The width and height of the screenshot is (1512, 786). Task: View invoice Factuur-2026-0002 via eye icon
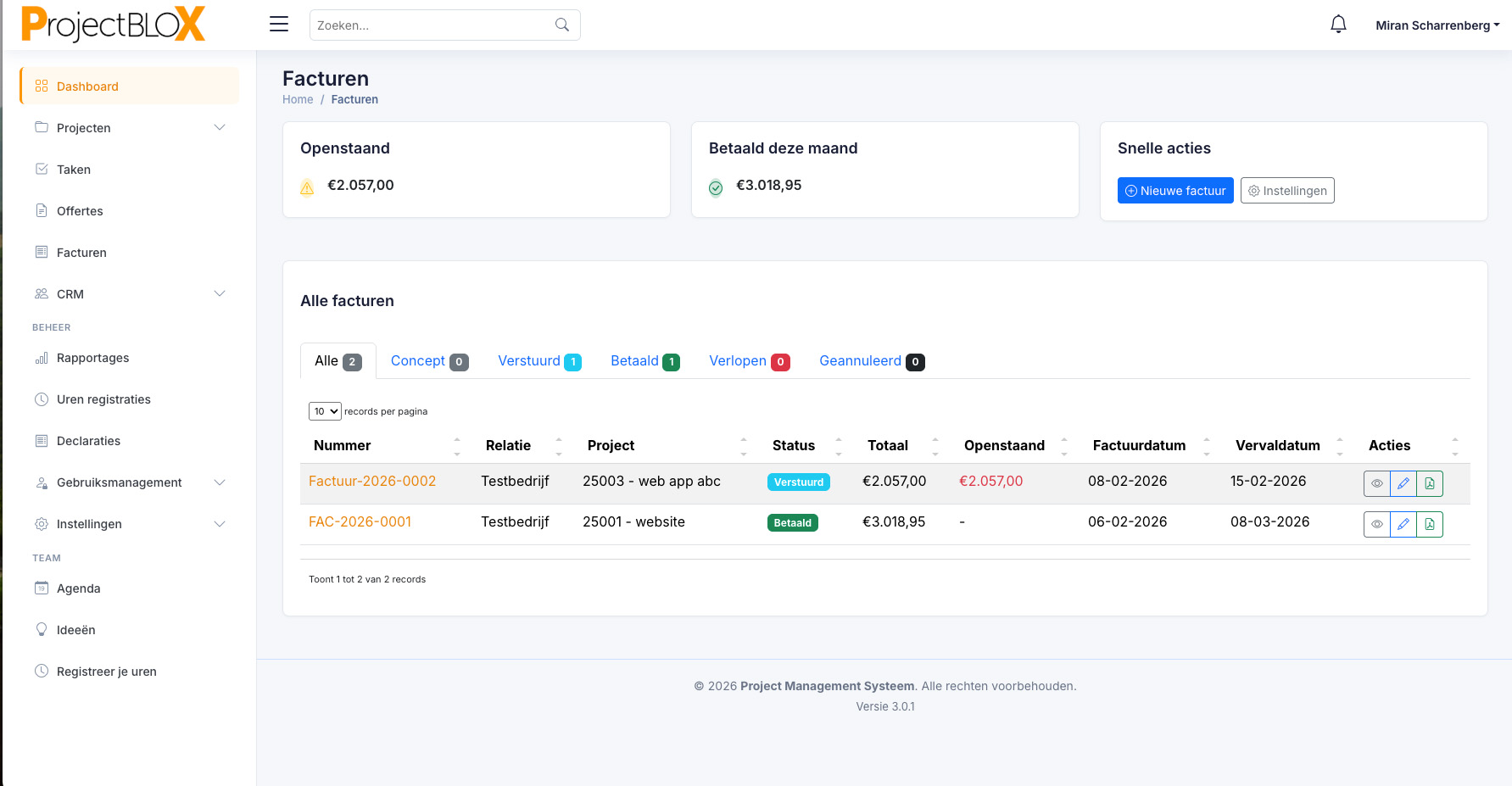pos(1377,483)
